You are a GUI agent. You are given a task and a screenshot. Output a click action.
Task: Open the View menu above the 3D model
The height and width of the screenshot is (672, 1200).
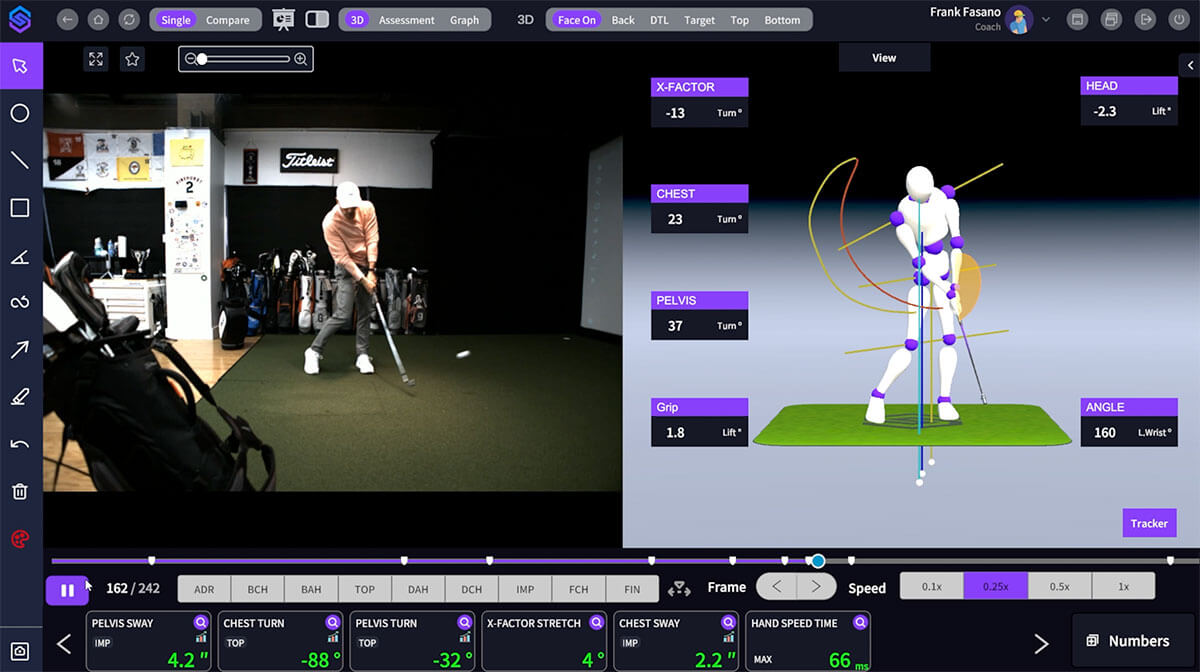coord(884,57)
